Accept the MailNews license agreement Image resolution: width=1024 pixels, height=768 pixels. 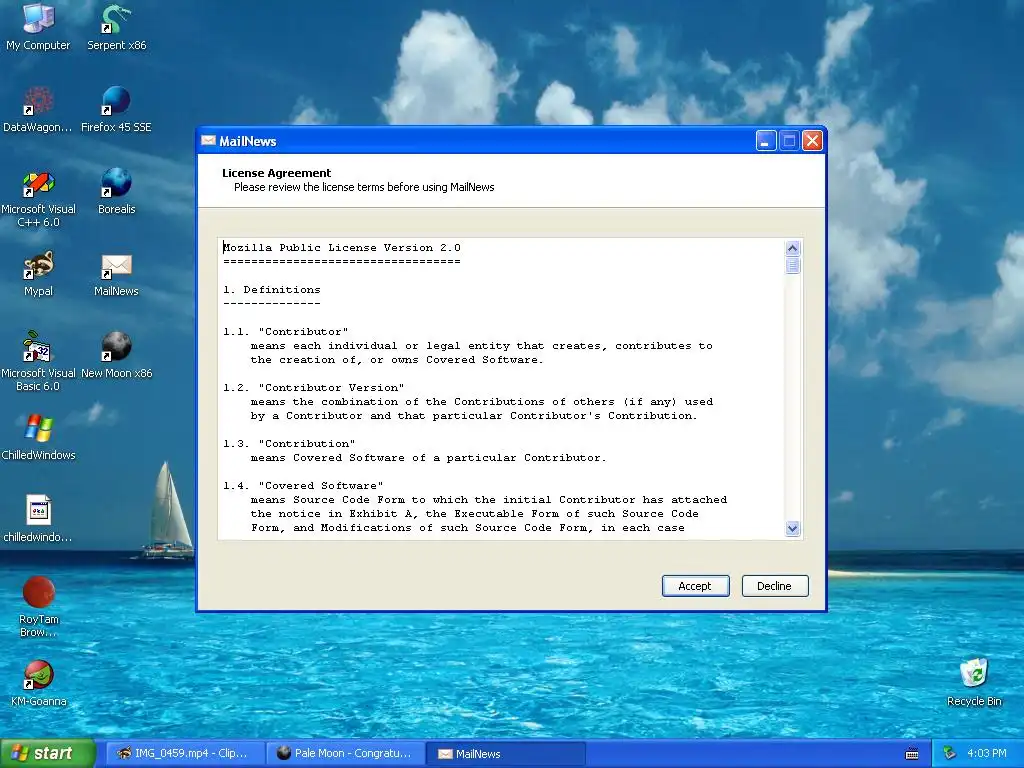(x=696, y=586)
